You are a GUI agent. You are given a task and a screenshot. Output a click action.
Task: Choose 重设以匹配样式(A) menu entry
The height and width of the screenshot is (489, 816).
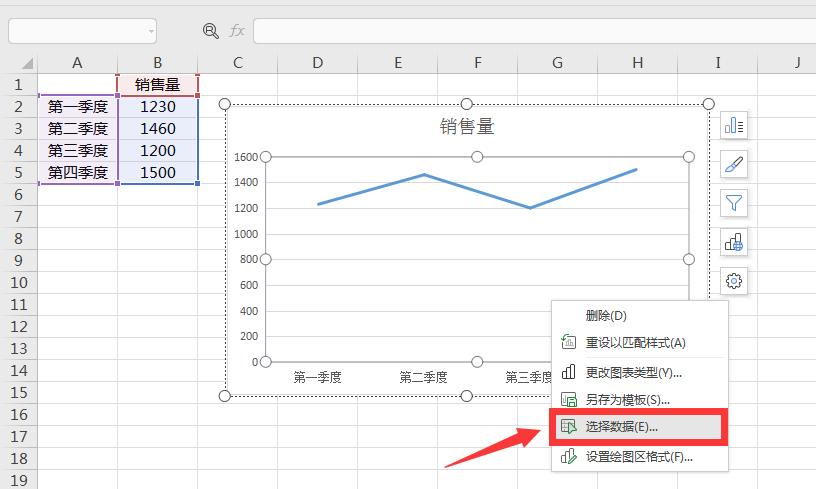click(x=635, y=343)
